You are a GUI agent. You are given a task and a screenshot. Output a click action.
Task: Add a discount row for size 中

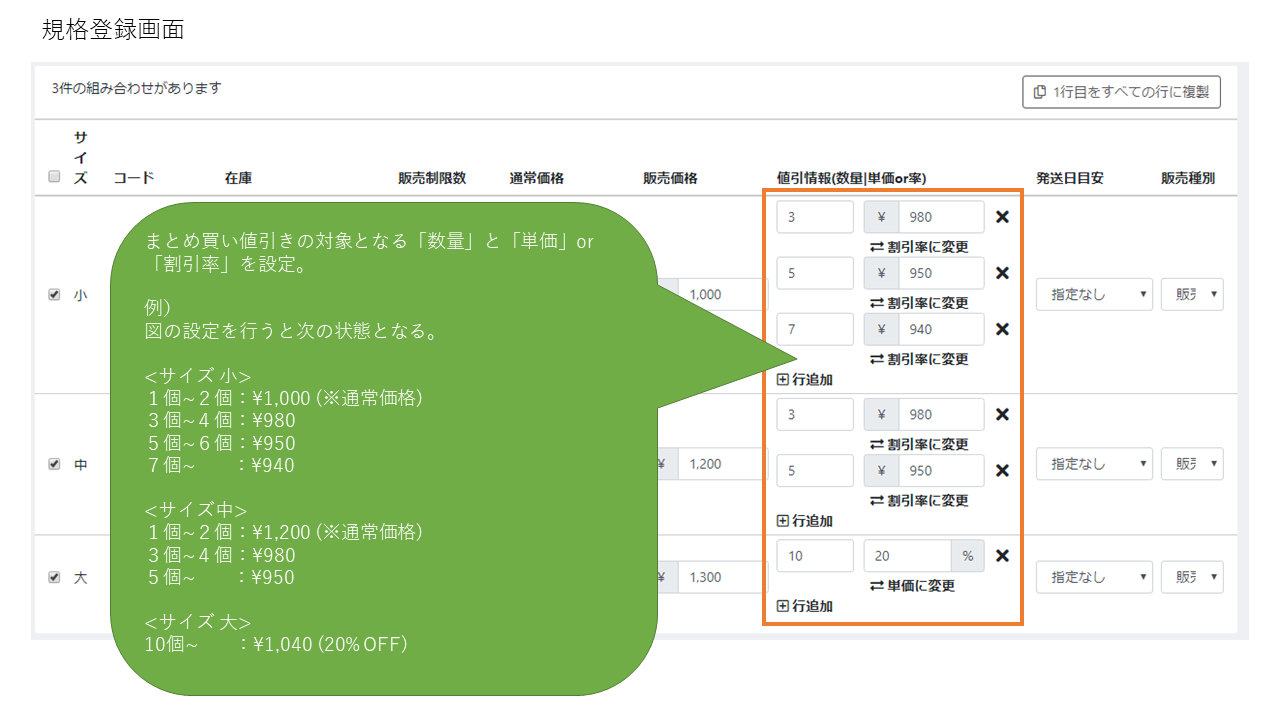(x=805, y=521)
